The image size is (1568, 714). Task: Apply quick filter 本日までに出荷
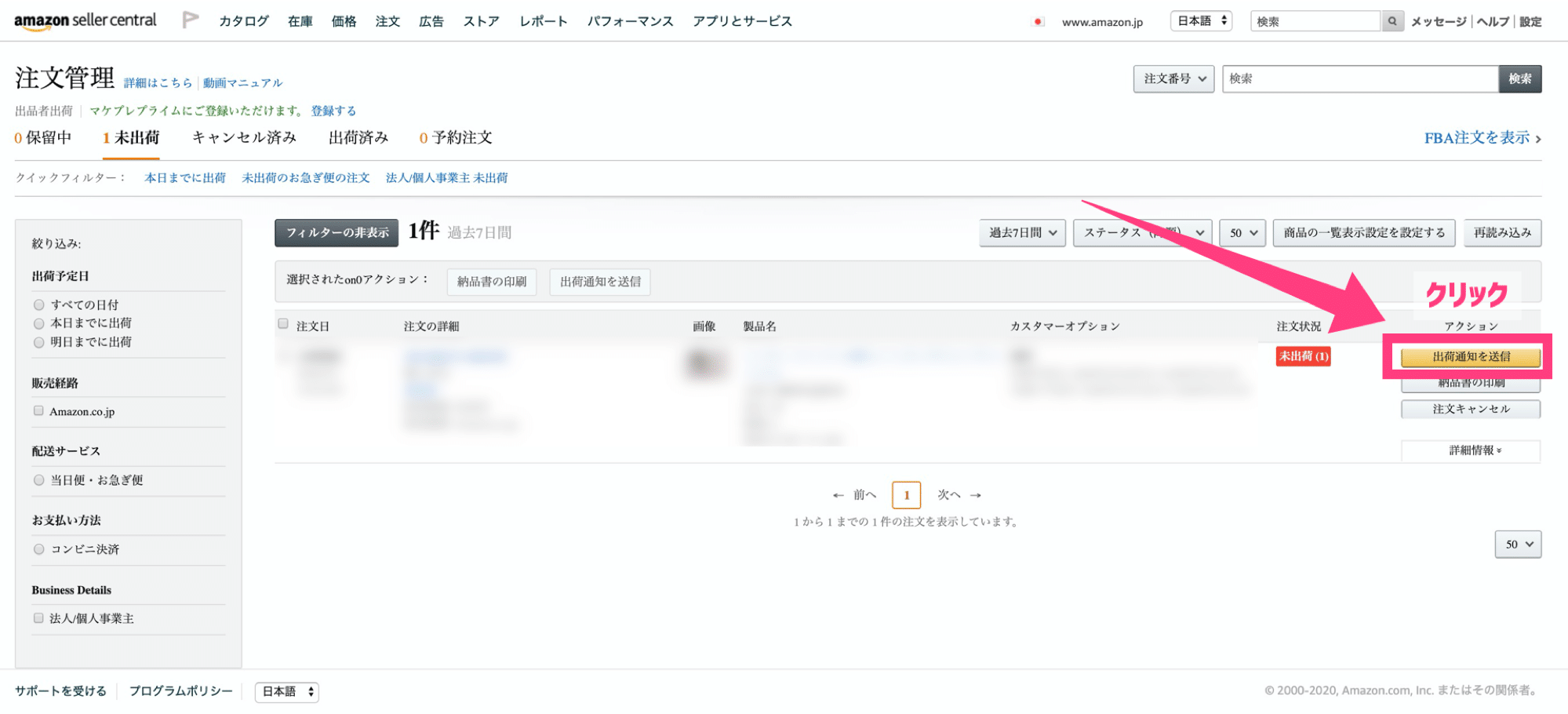[185, 178]
